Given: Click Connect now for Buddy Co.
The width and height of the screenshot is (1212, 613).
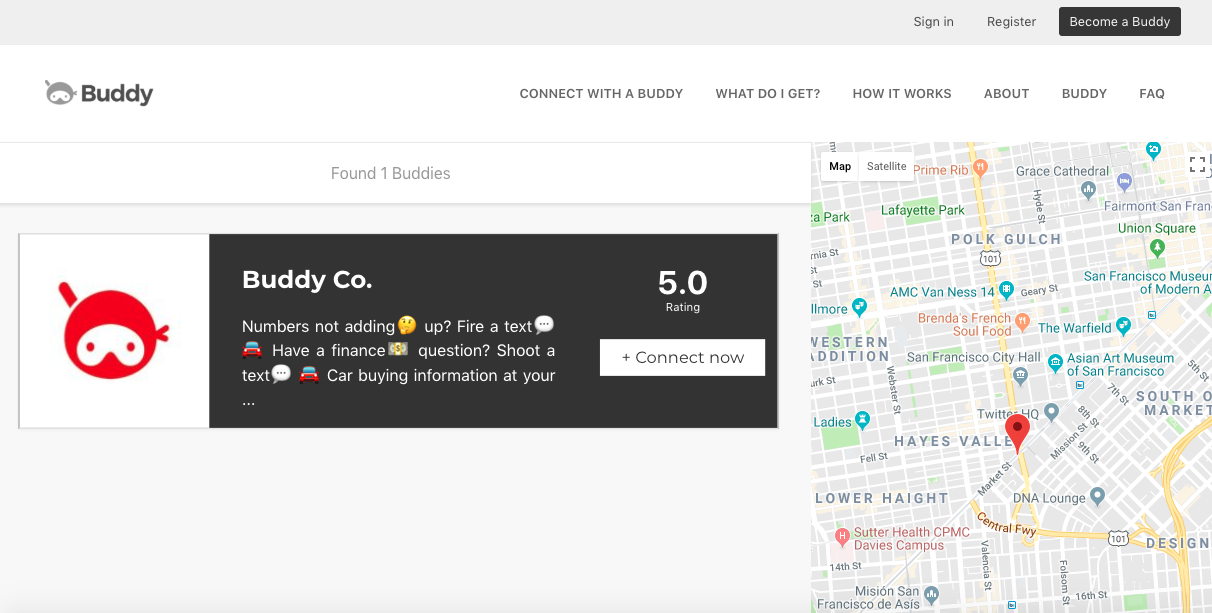Looking at the screenshot, I should pos(682,357).
